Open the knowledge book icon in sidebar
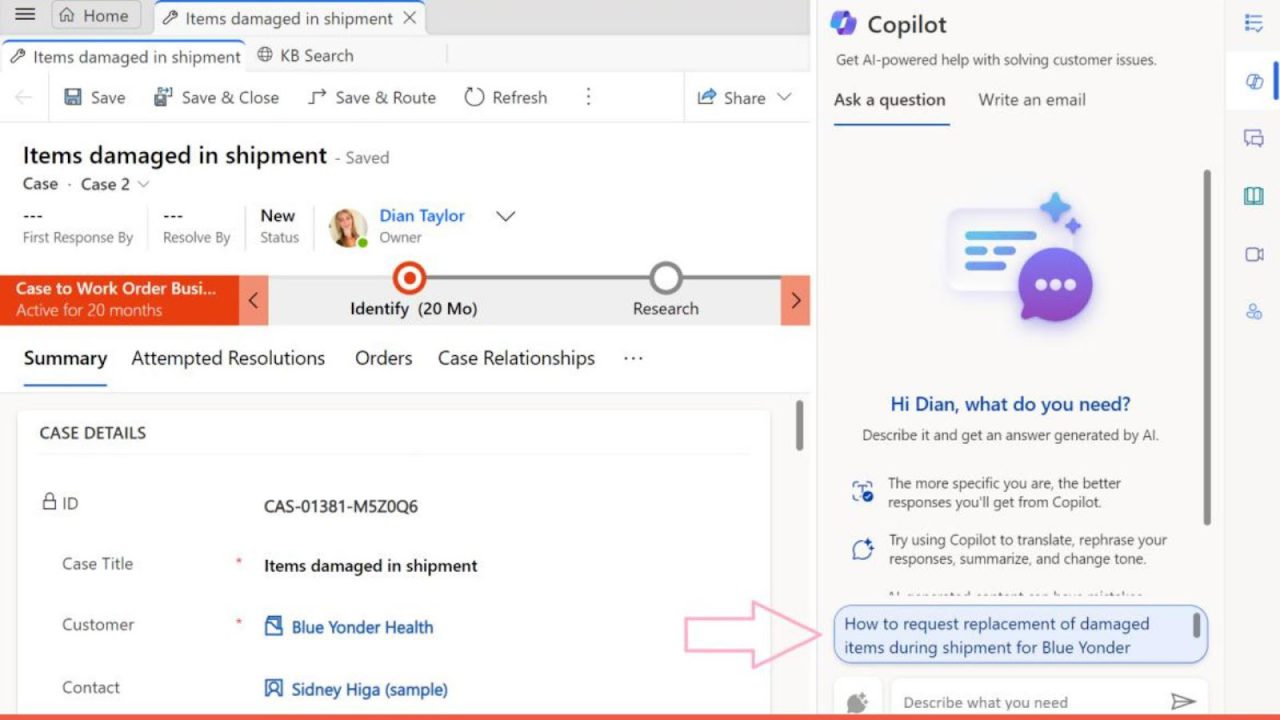 (1254, 196)
